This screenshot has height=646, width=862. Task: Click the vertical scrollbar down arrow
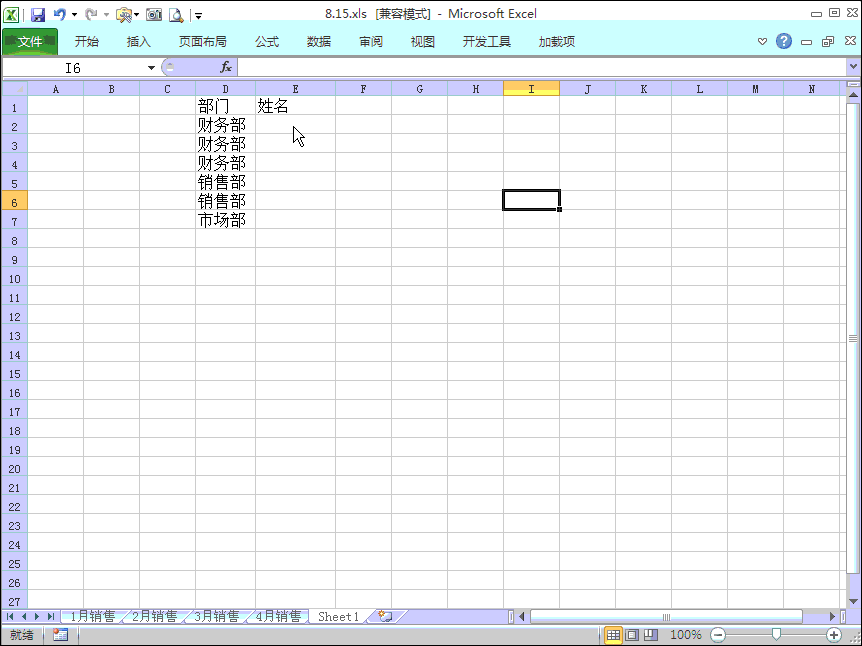(853, 601)
